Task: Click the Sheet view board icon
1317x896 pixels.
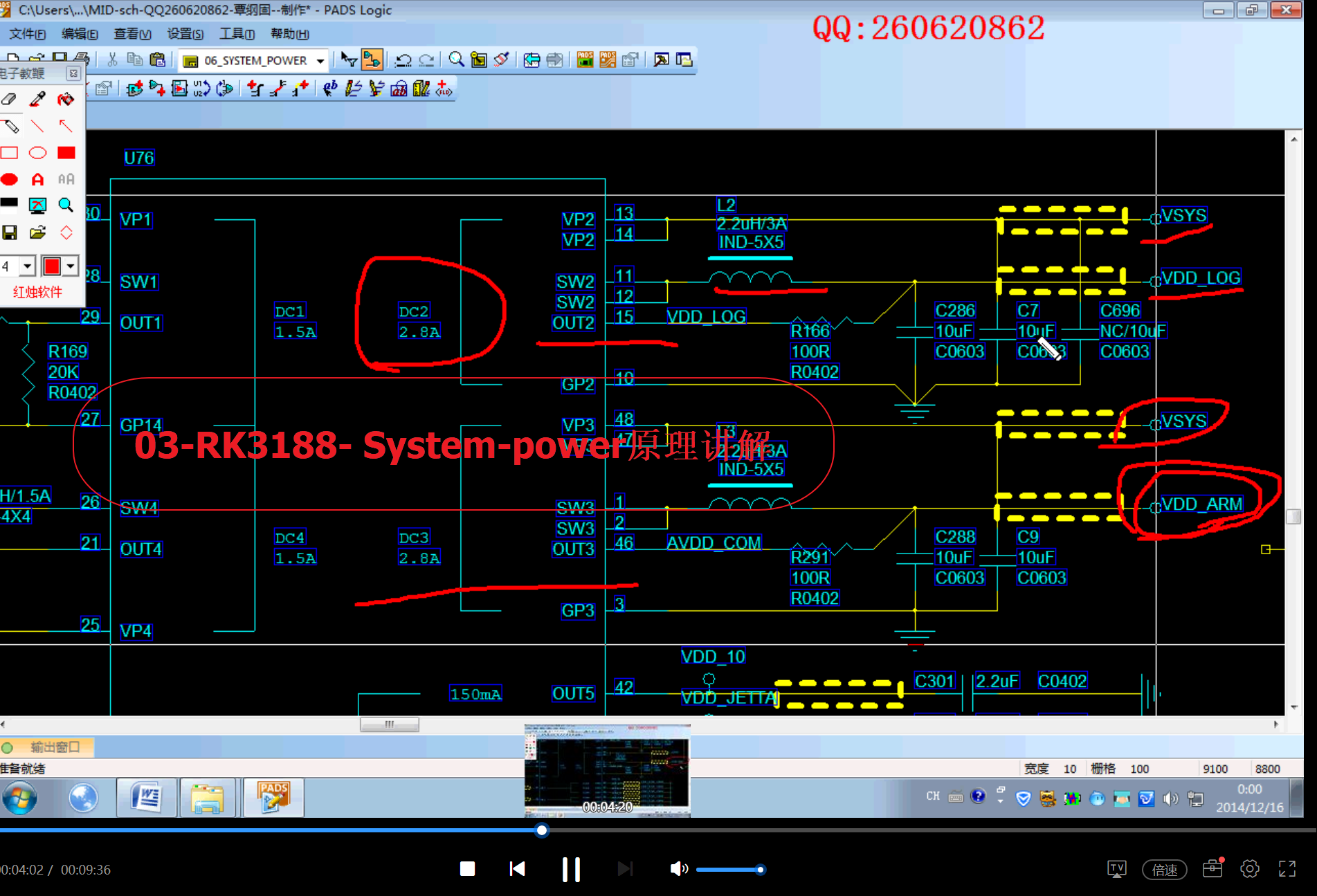Action: 479,60
